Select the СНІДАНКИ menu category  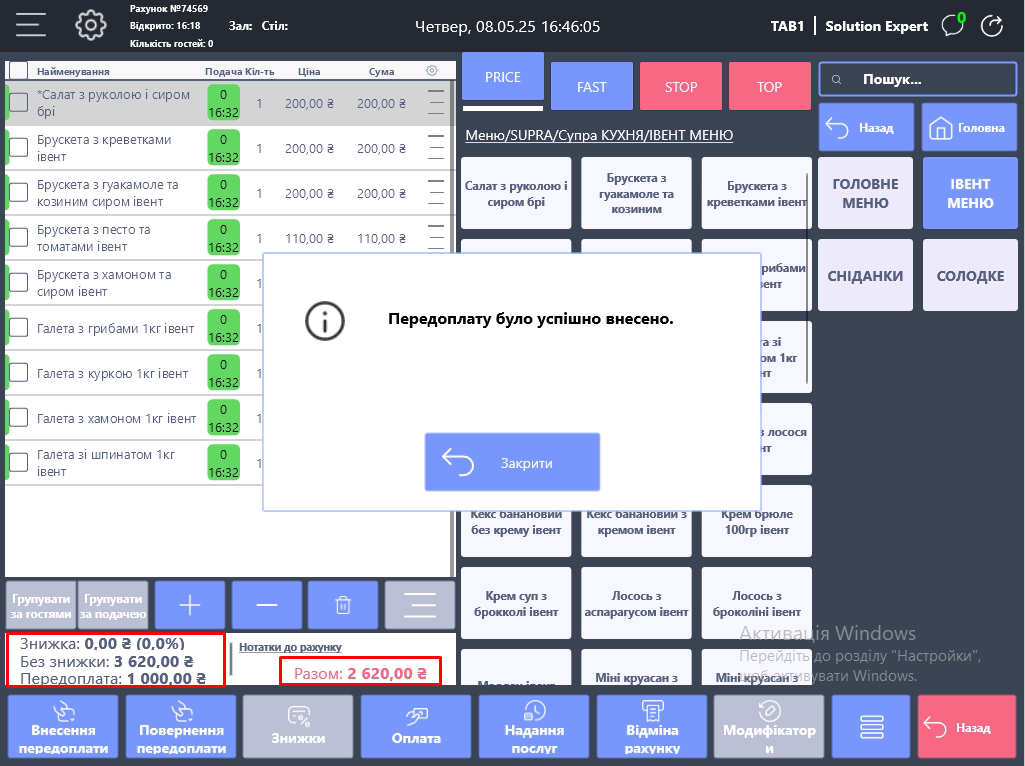(865, 275)
